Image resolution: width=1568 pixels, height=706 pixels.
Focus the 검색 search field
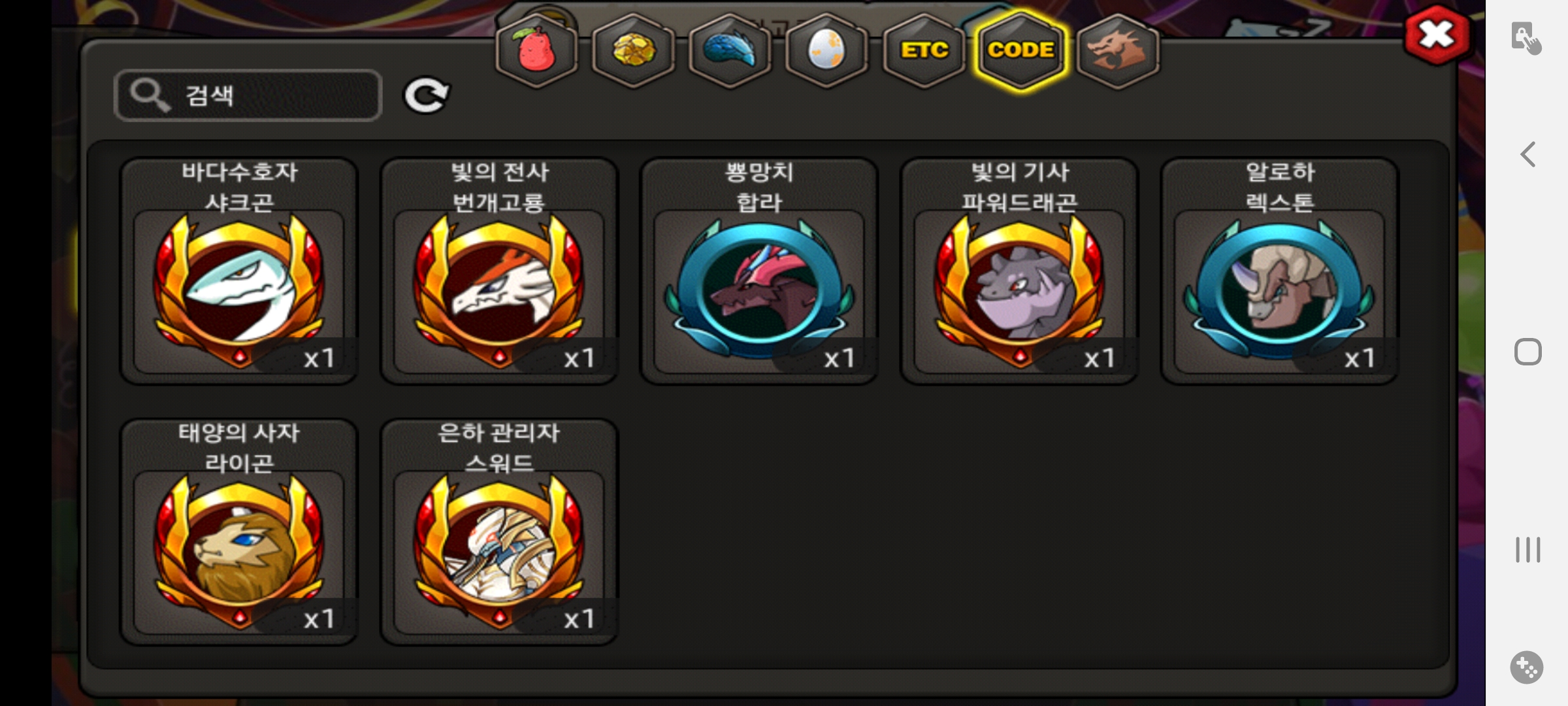[x=248, y=95]
